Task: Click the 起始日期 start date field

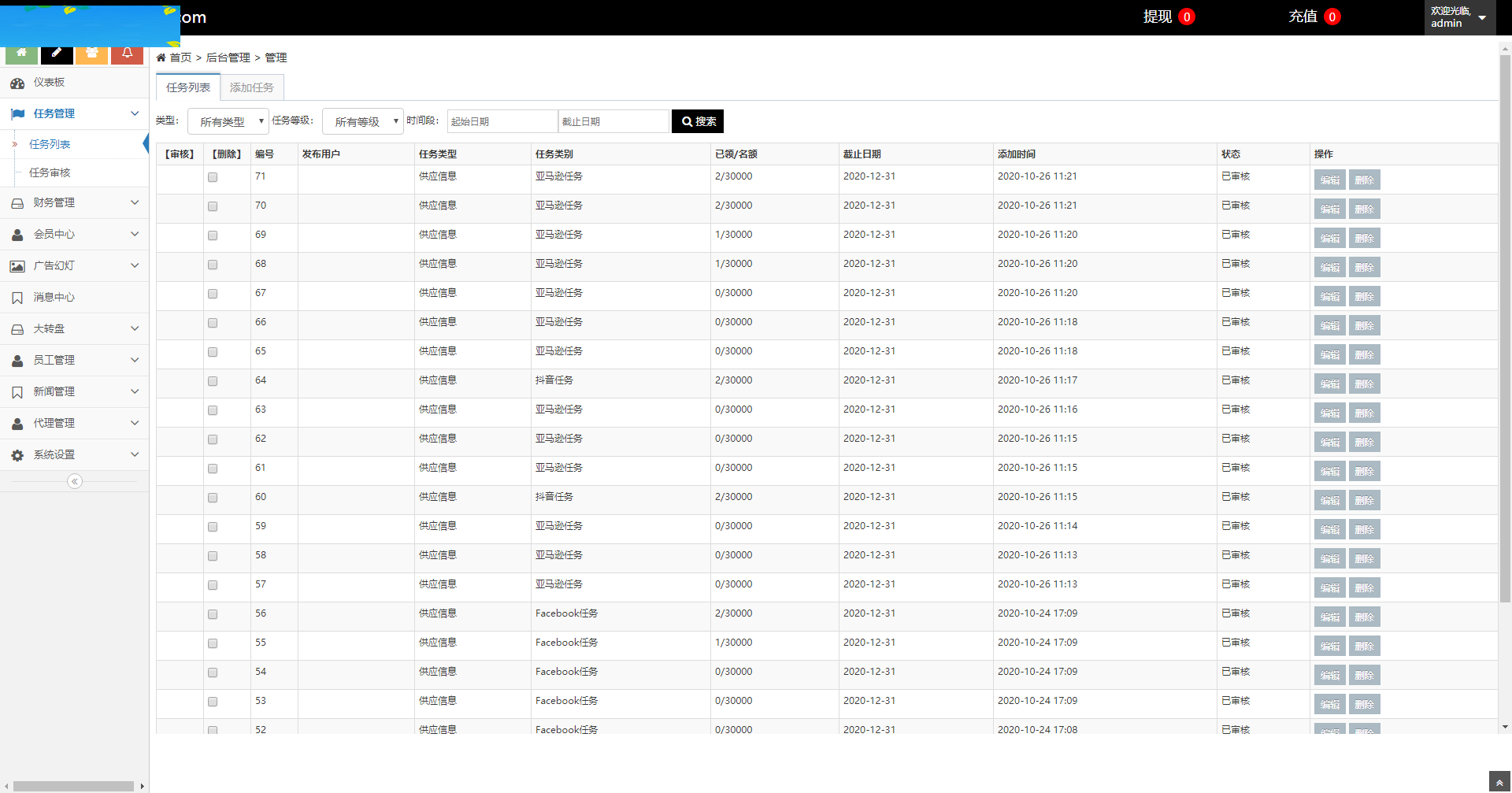Action: click(502, 121)
